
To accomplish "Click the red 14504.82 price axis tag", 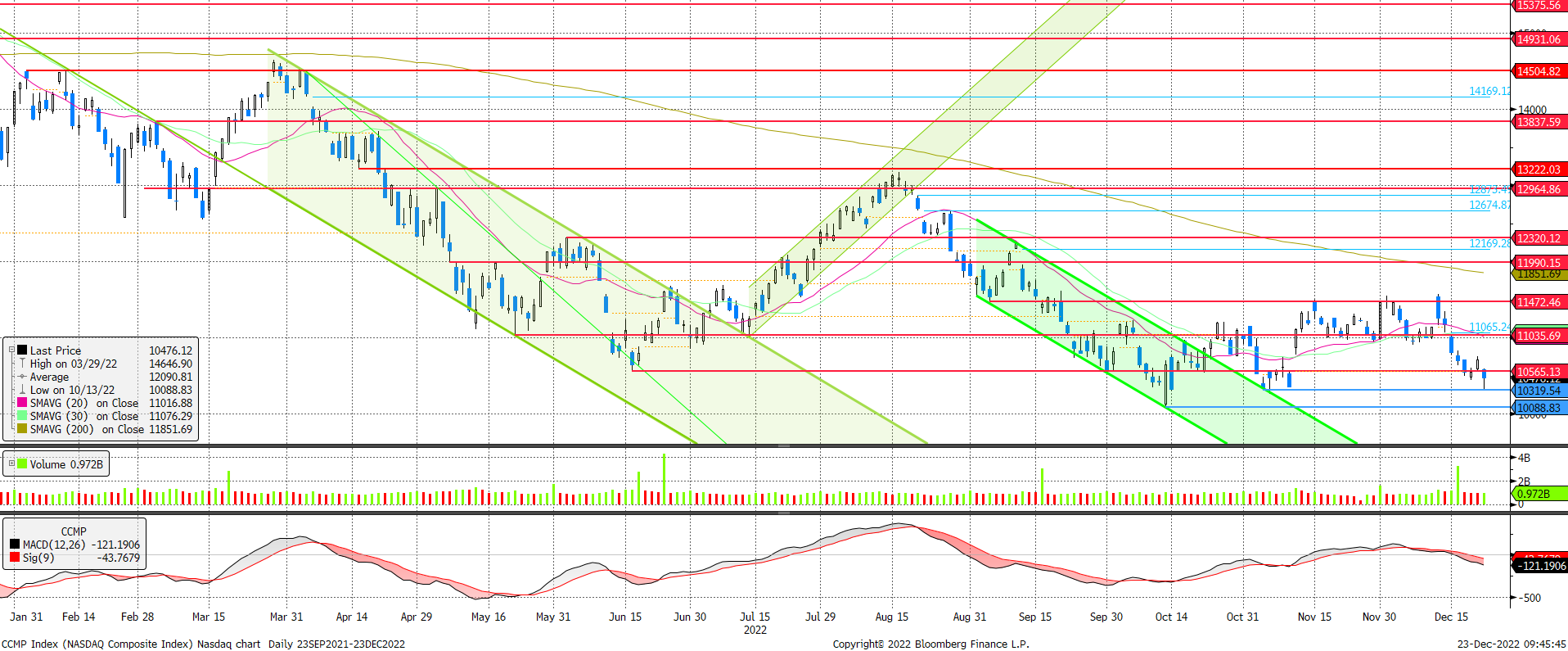I will click(x=1539, y=71).
